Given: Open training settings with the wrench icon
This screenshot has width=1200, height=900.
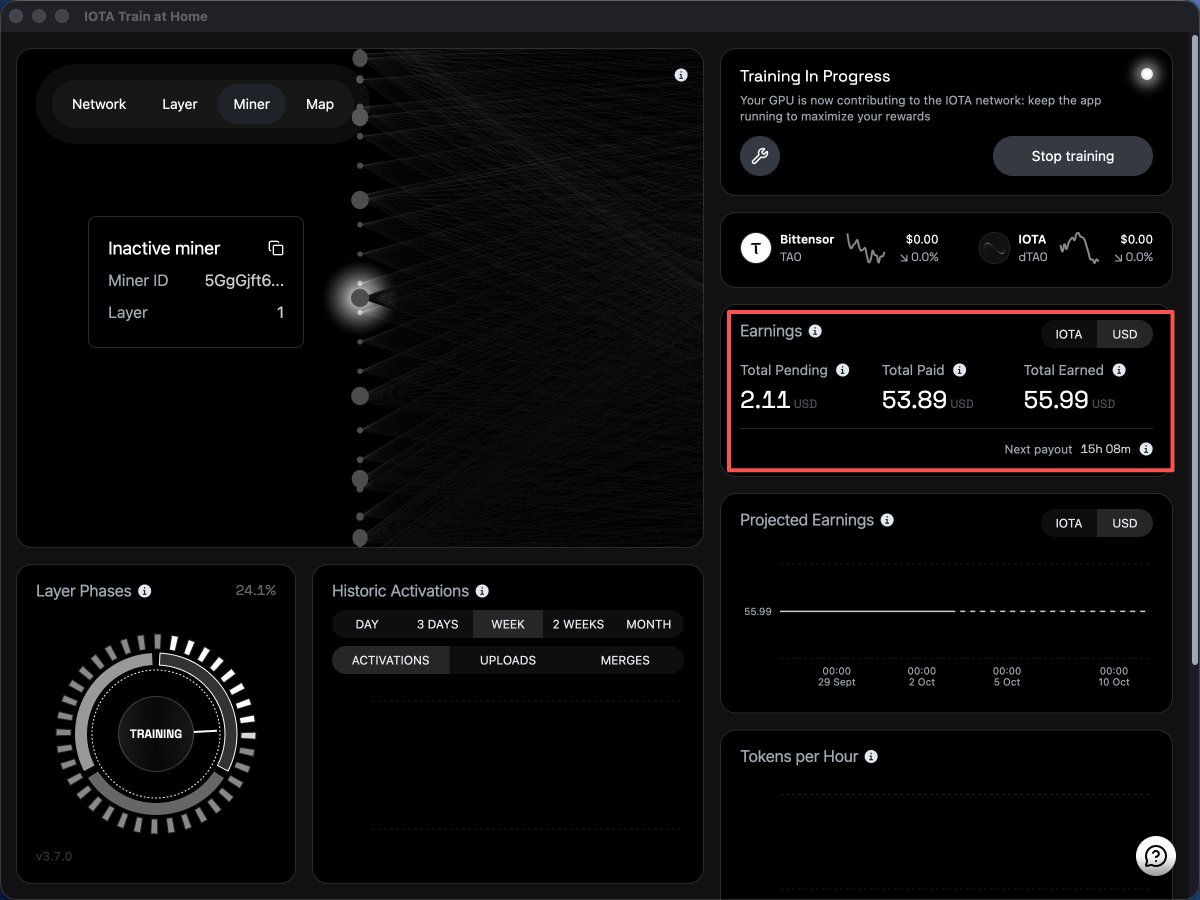Looking at the screenshot, I should pos(760,156).
